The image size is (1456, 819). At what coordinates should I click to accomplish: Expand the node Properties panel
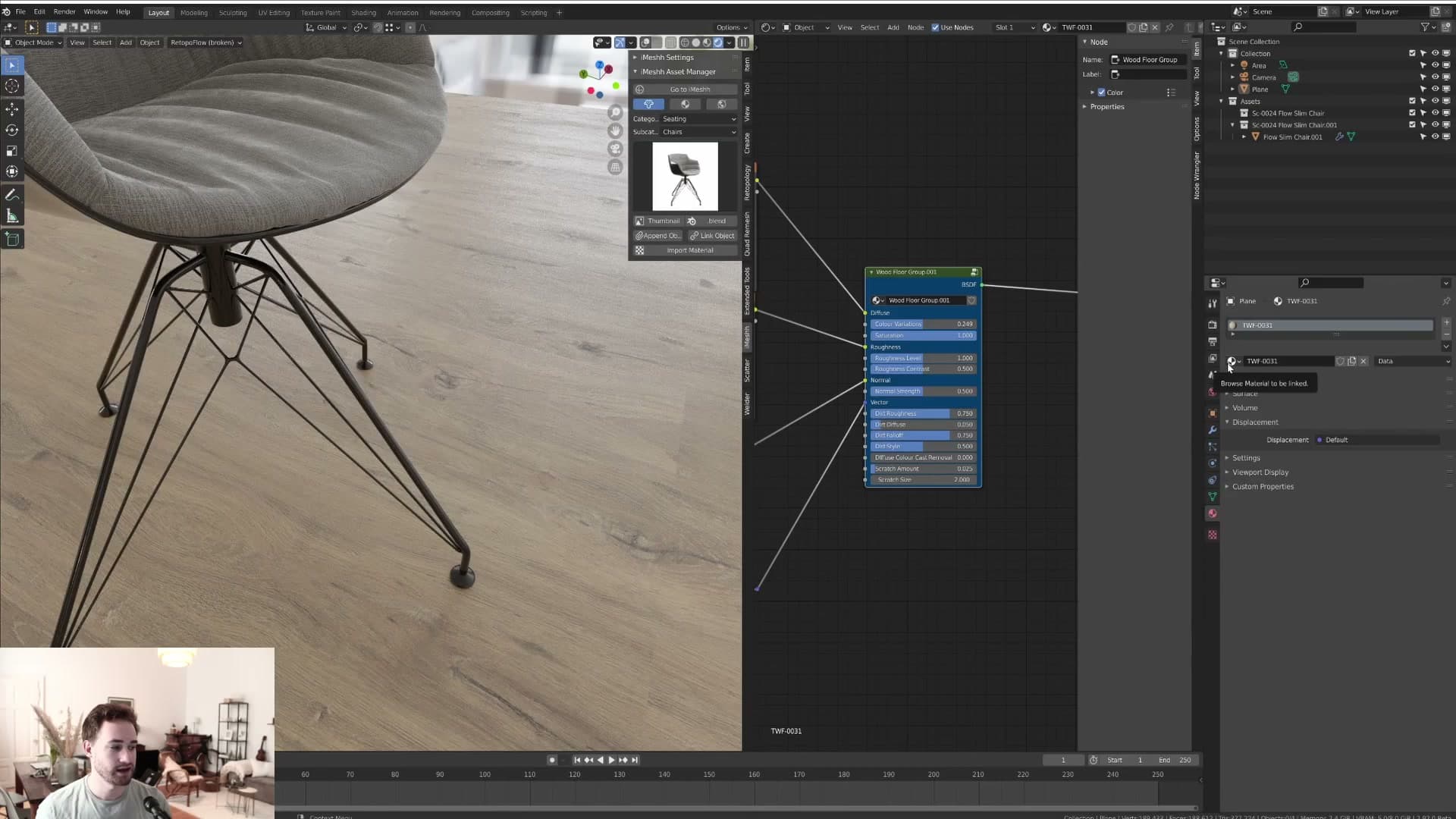click(x=1106, y=107)
